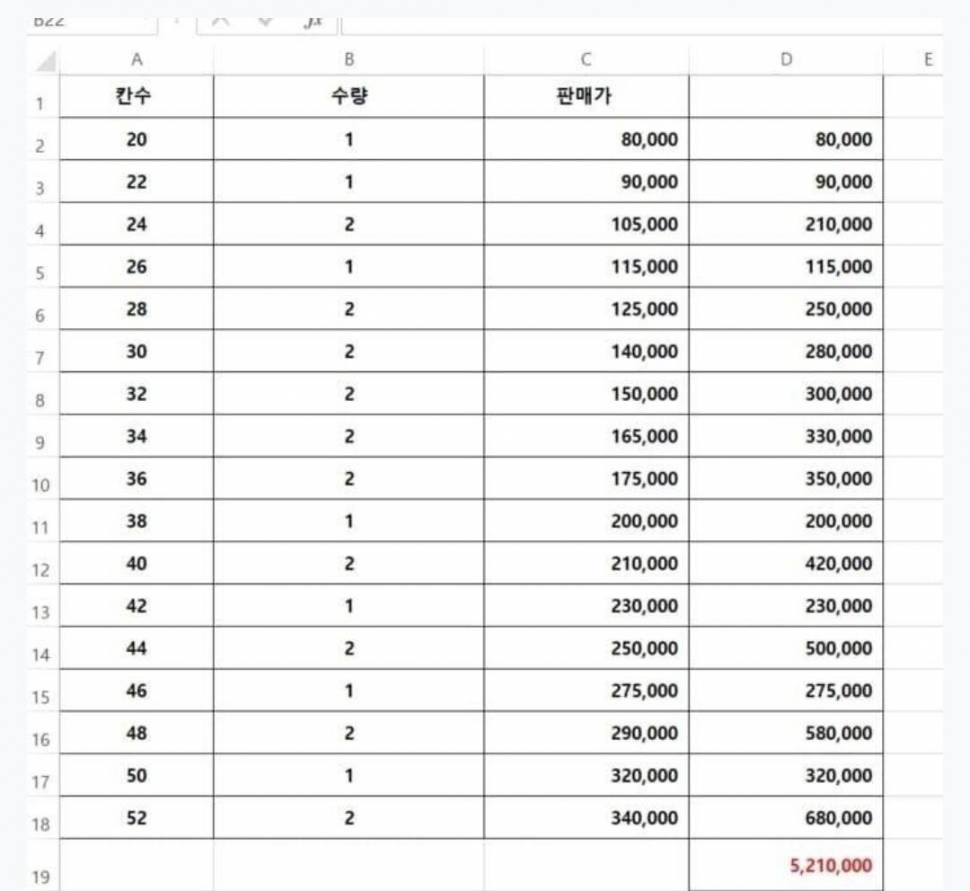Click the 350,000 total cell
The image size is (970, 891).
point(786,478)
